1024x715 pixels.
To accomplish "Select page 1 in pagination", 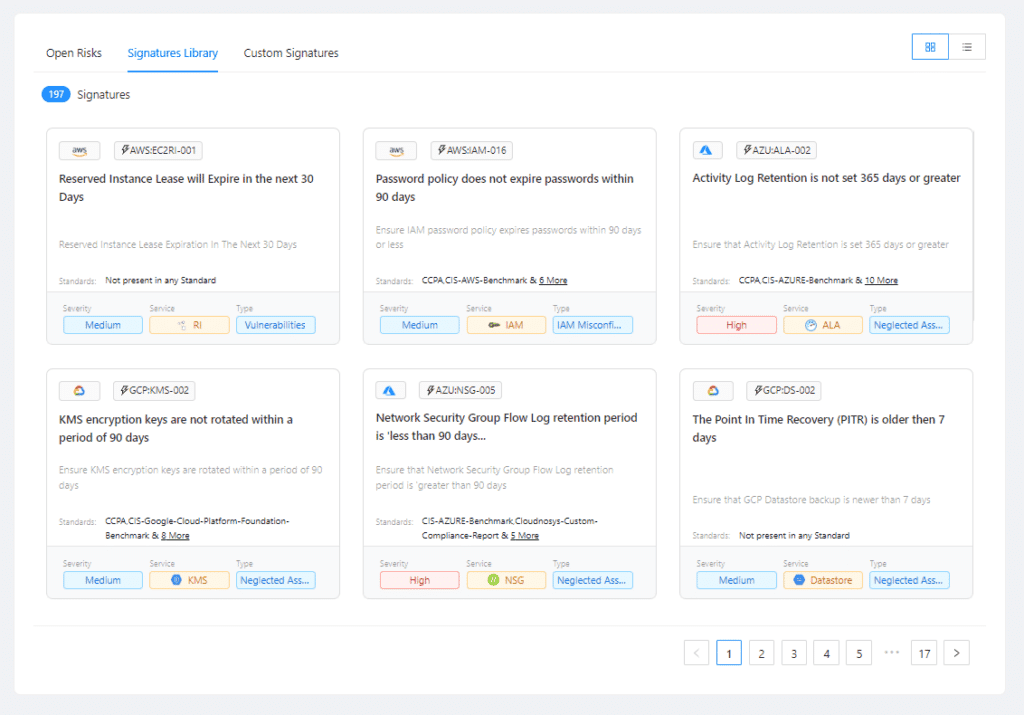I will 729,653.
